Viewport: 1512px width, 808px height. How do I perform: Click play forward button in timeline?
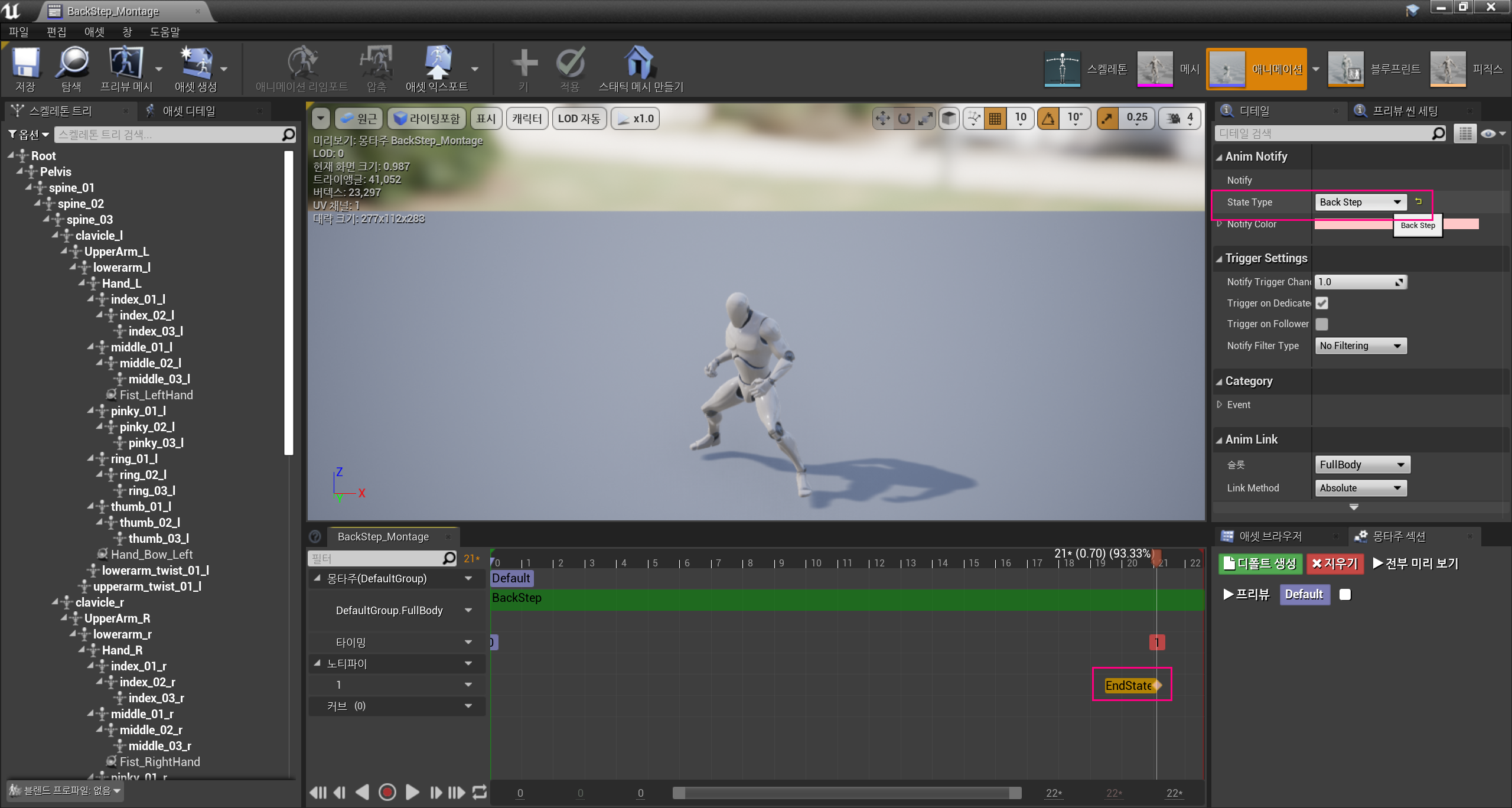pos(412,792)
